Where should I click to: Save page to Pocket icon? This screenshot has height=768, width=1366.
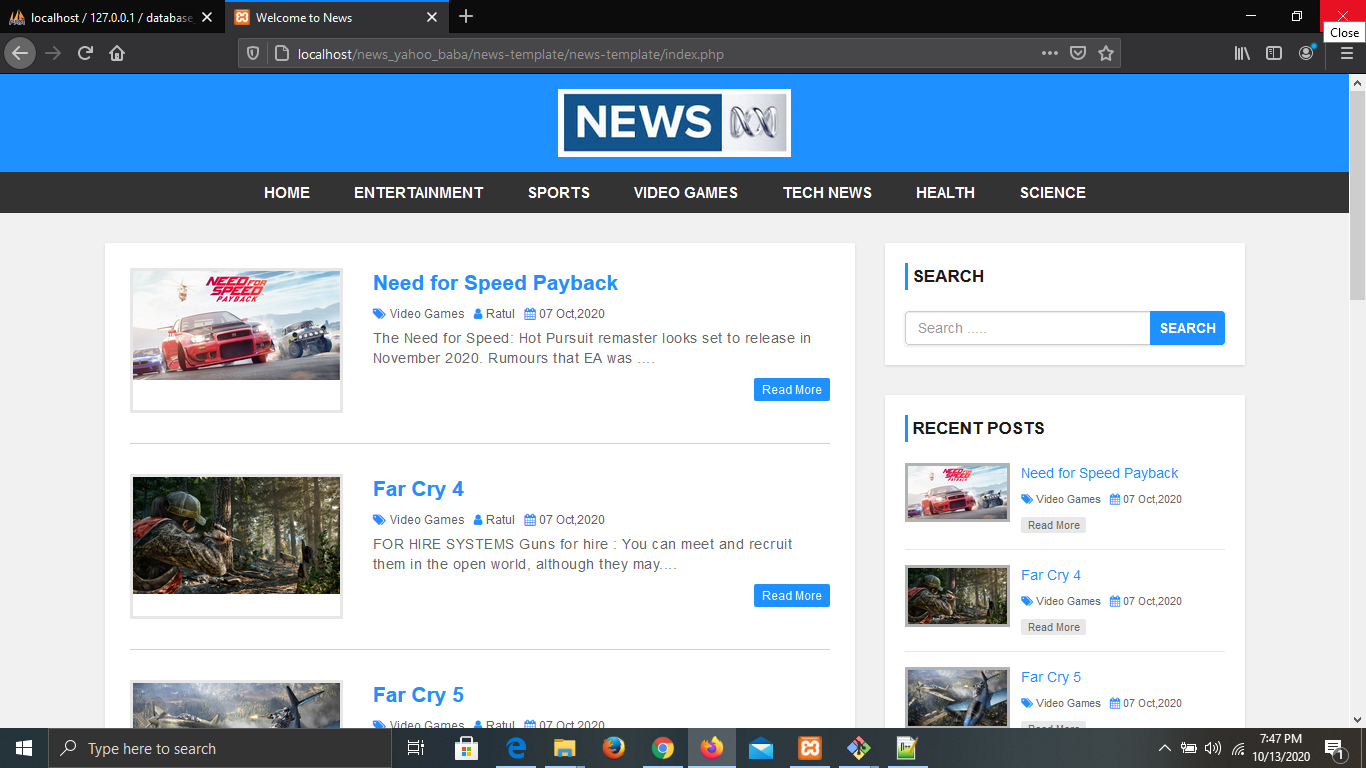(1078, 53)
